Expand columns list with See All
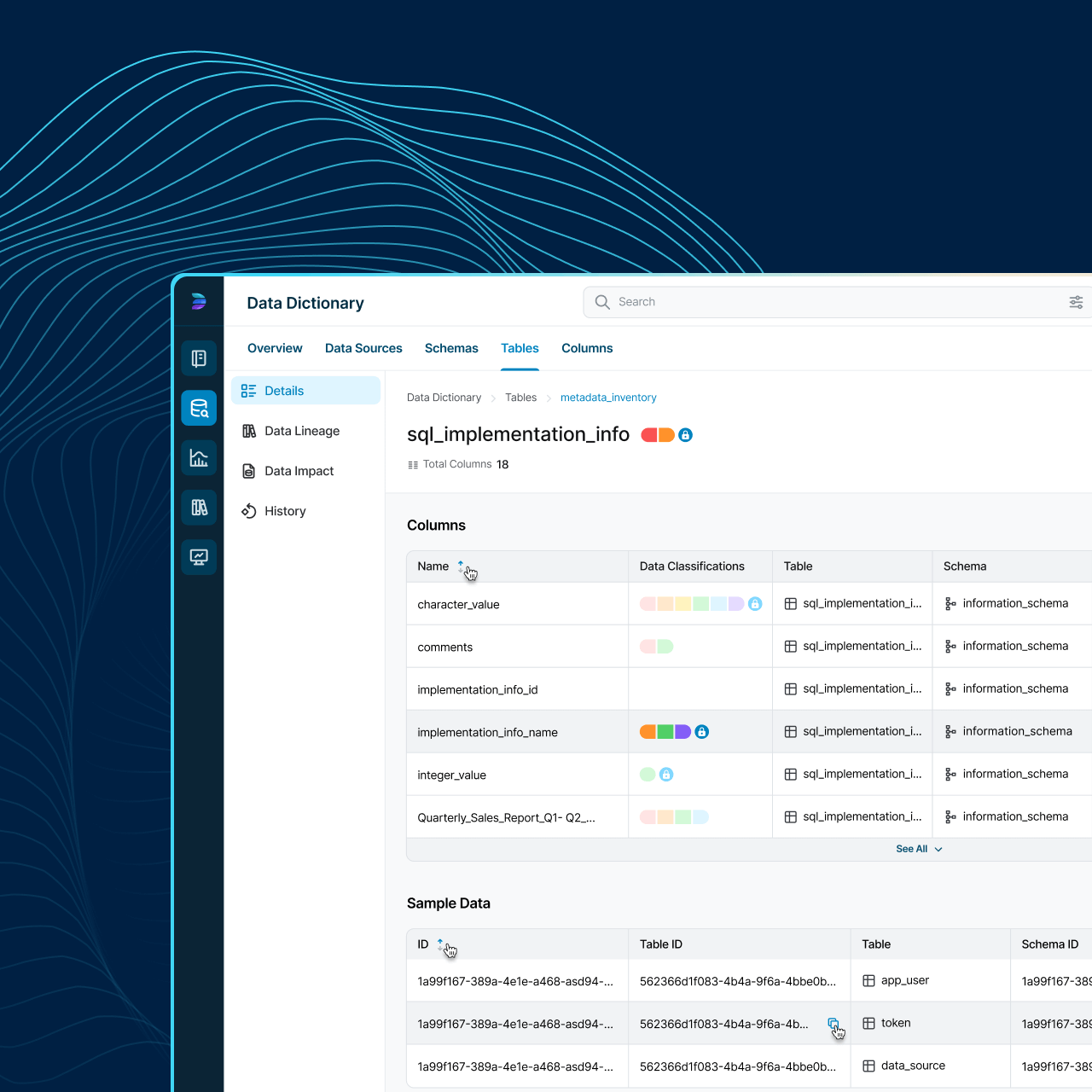Screen dimensions: 1092x1092 (919, 849)
